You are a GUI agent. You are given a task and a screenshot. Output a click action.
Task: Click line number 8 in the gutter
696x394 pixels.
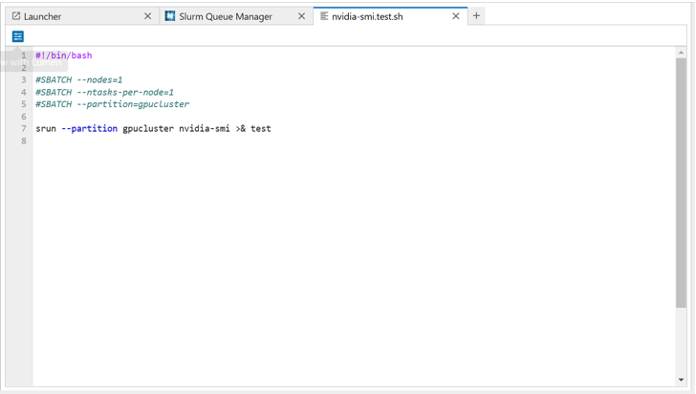tap(24, 141)
